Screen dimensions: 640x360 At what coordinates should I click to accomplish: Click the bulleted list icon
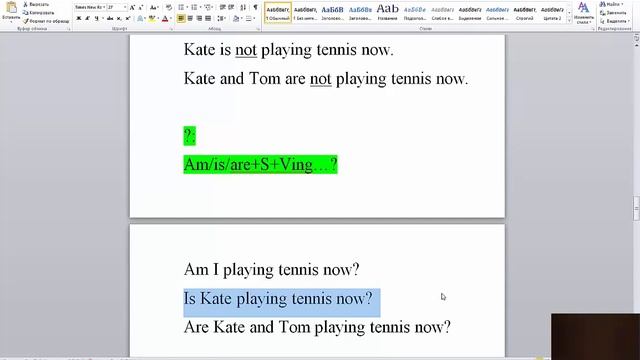pos(181,7)
